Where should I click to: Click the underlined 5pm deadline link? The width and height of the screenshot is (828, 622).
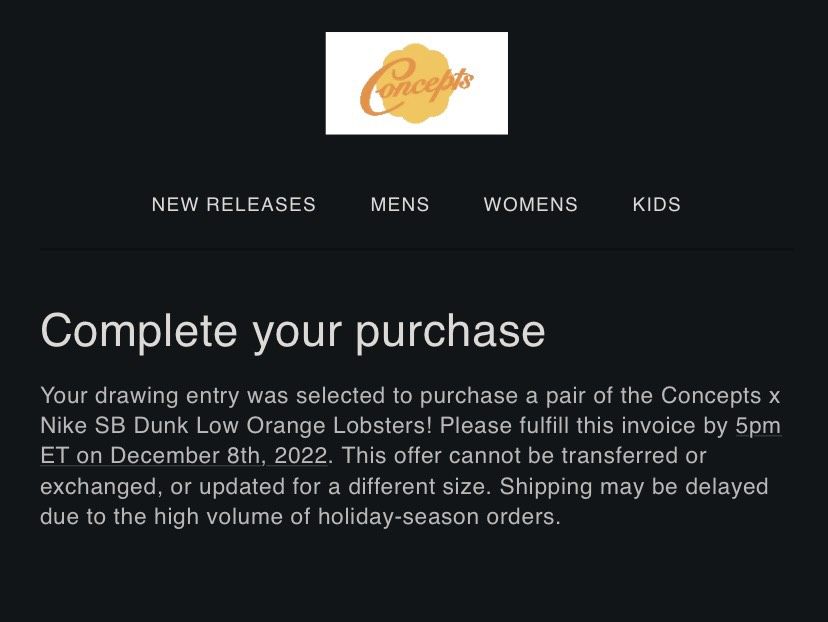point(758,426)
